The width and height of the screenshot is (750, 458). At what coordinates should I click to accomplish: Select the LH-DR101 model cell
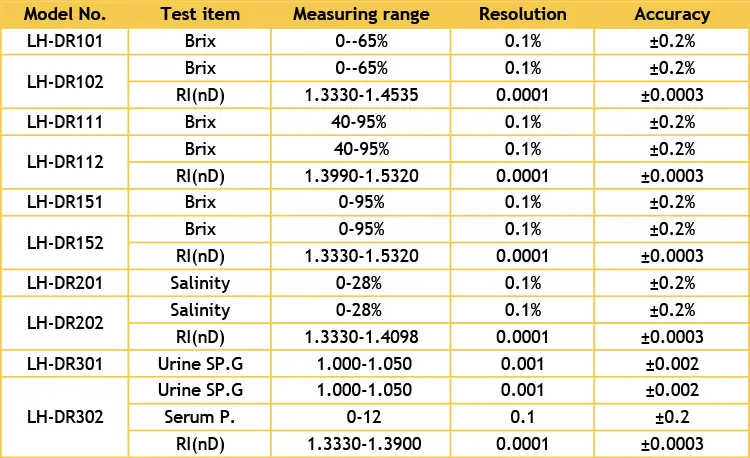(x=64, y=41)
